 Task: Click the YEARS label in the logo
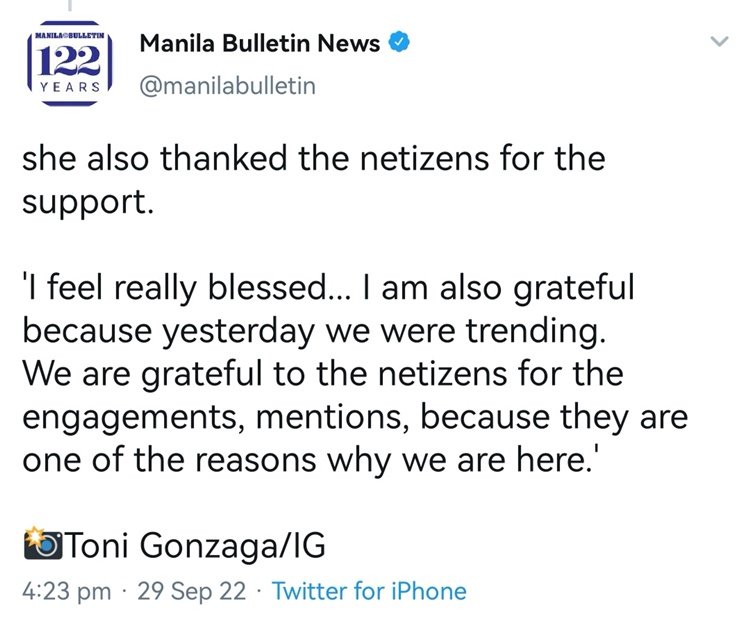[x=70, y=88]
